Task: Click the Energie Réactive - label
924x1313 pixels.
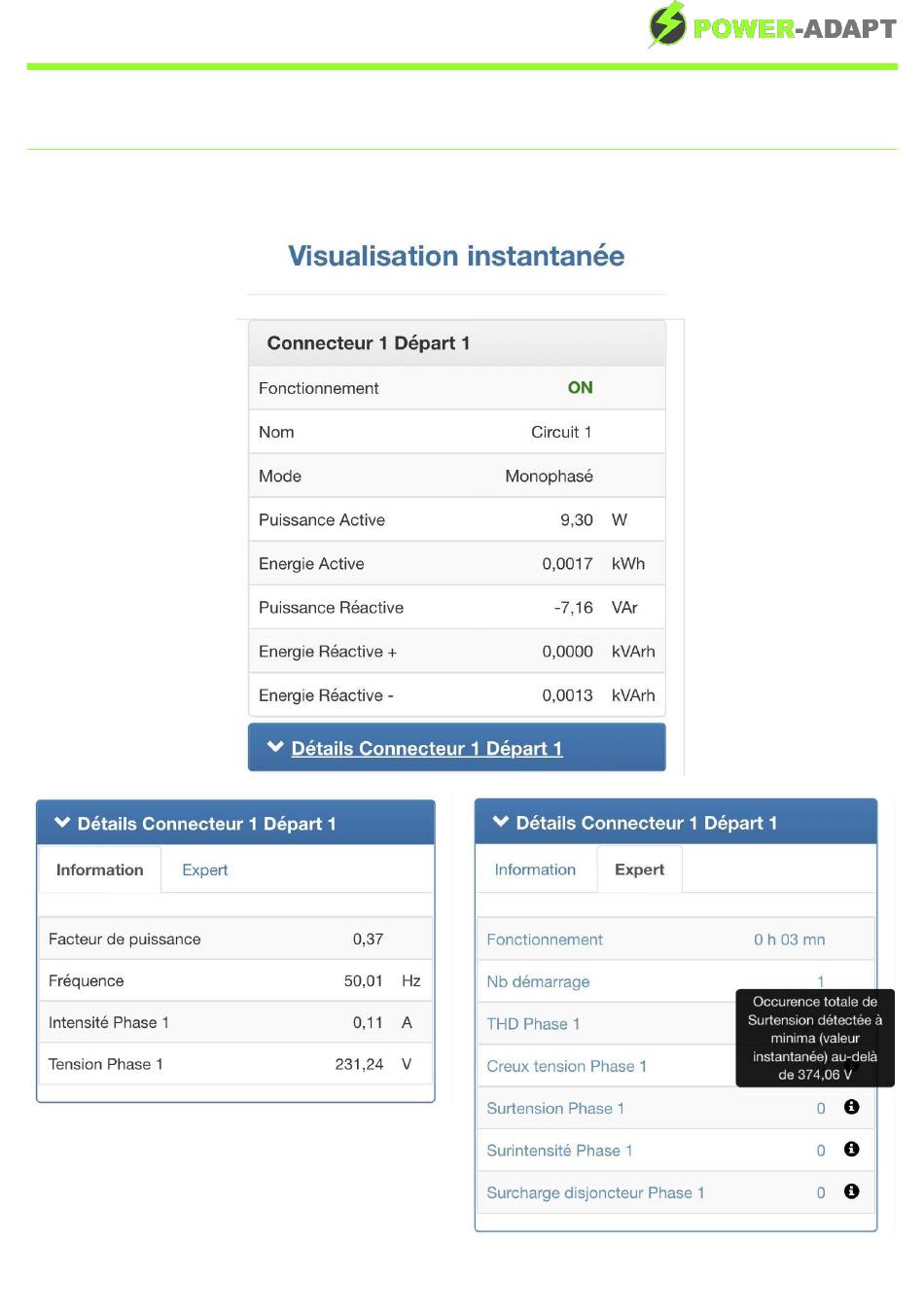Action: (x=326, y=695)
